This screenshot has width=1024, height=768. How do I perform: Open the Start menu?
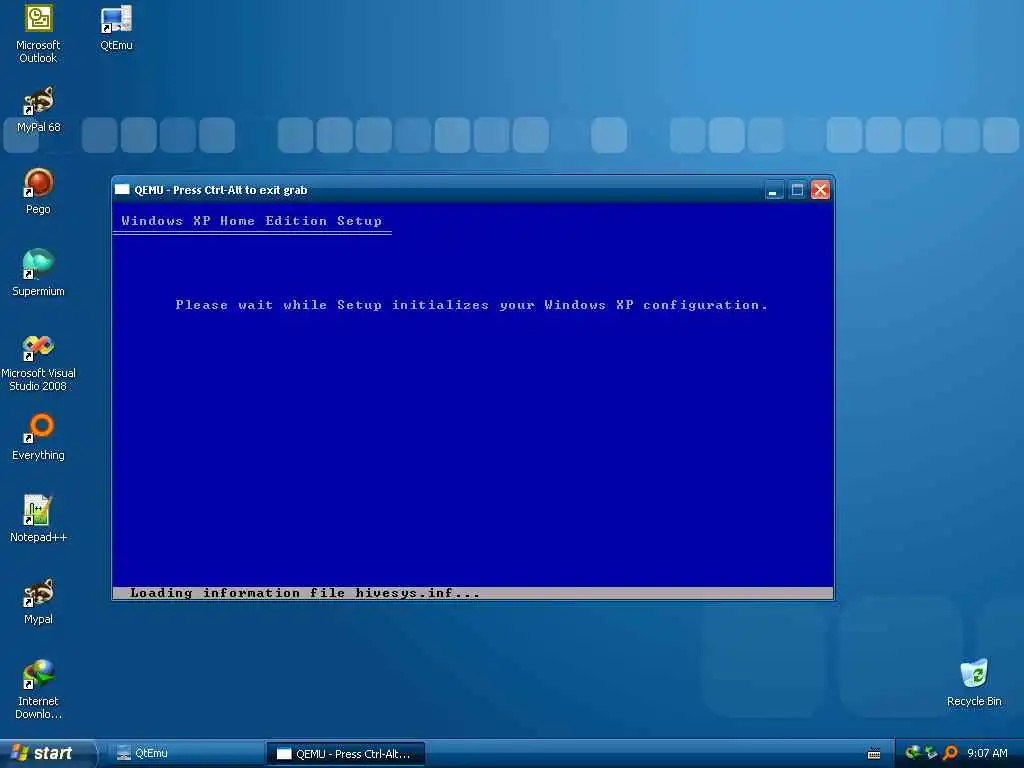(46, 753)
